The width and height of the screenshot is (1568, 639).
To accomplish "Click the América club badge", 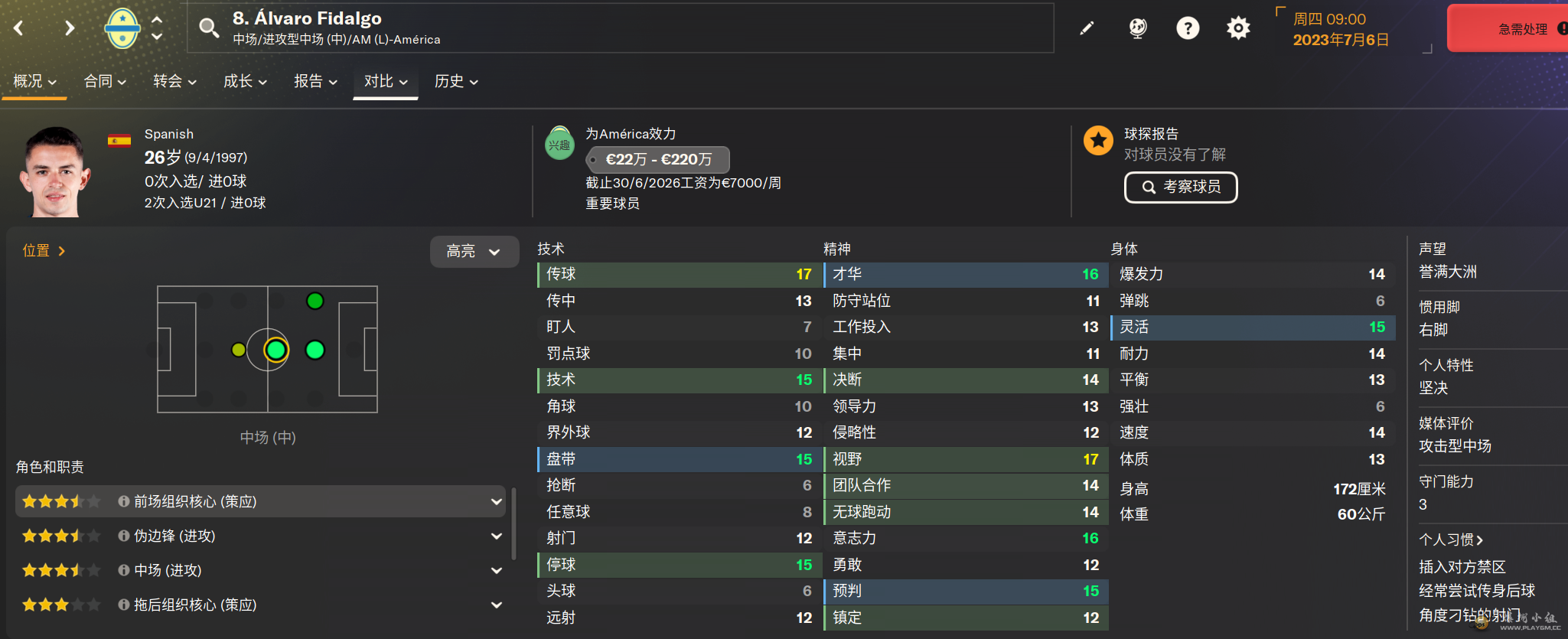I will click(122, 28).
